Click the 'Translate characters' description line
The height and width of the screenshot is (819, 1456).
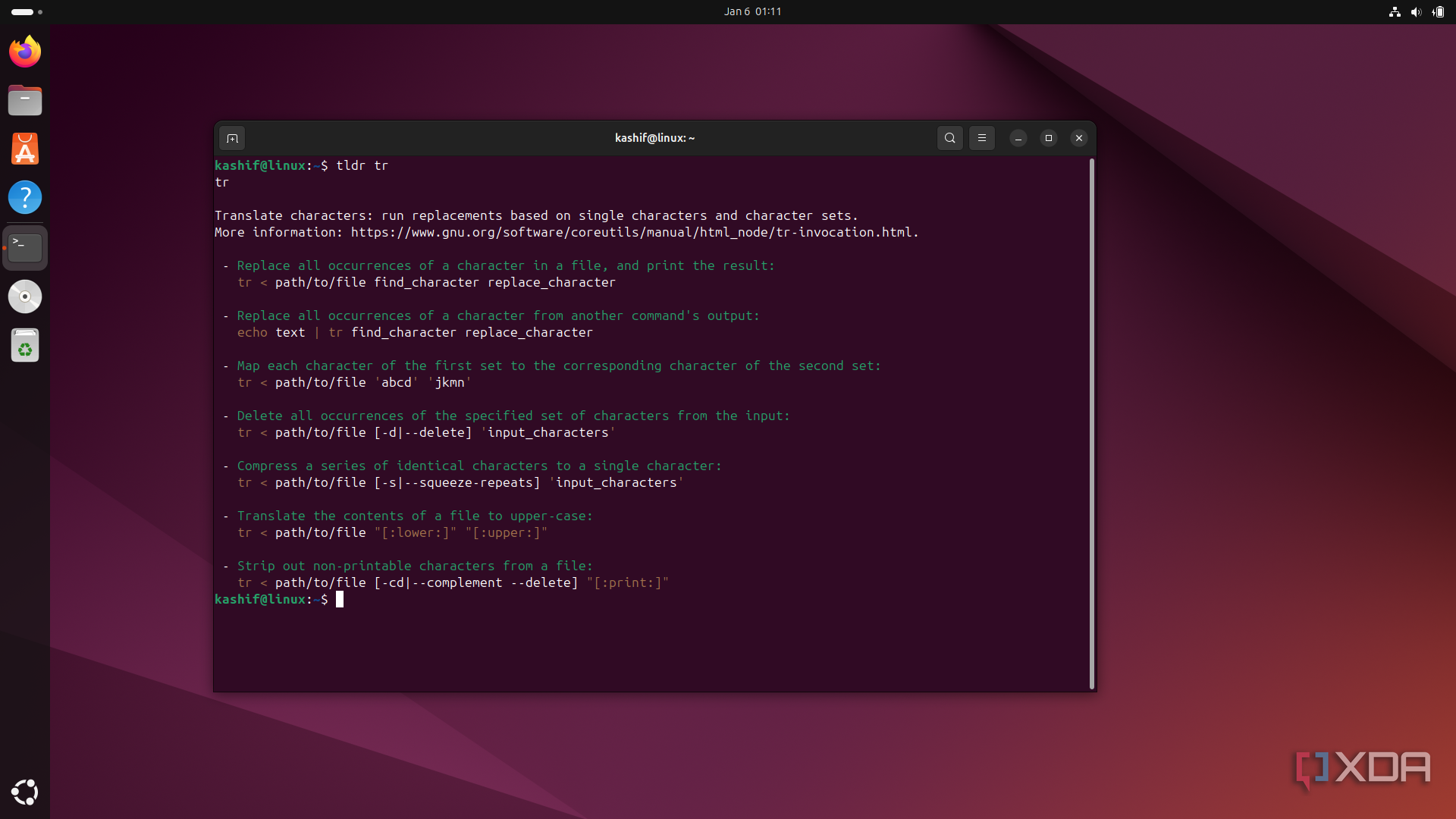coord(536,215)
